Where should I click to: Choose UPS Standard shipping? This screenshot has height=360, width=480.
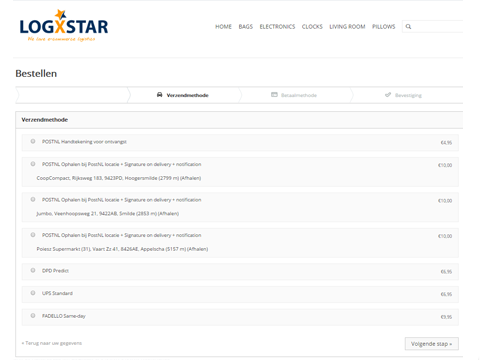[33, 293]
